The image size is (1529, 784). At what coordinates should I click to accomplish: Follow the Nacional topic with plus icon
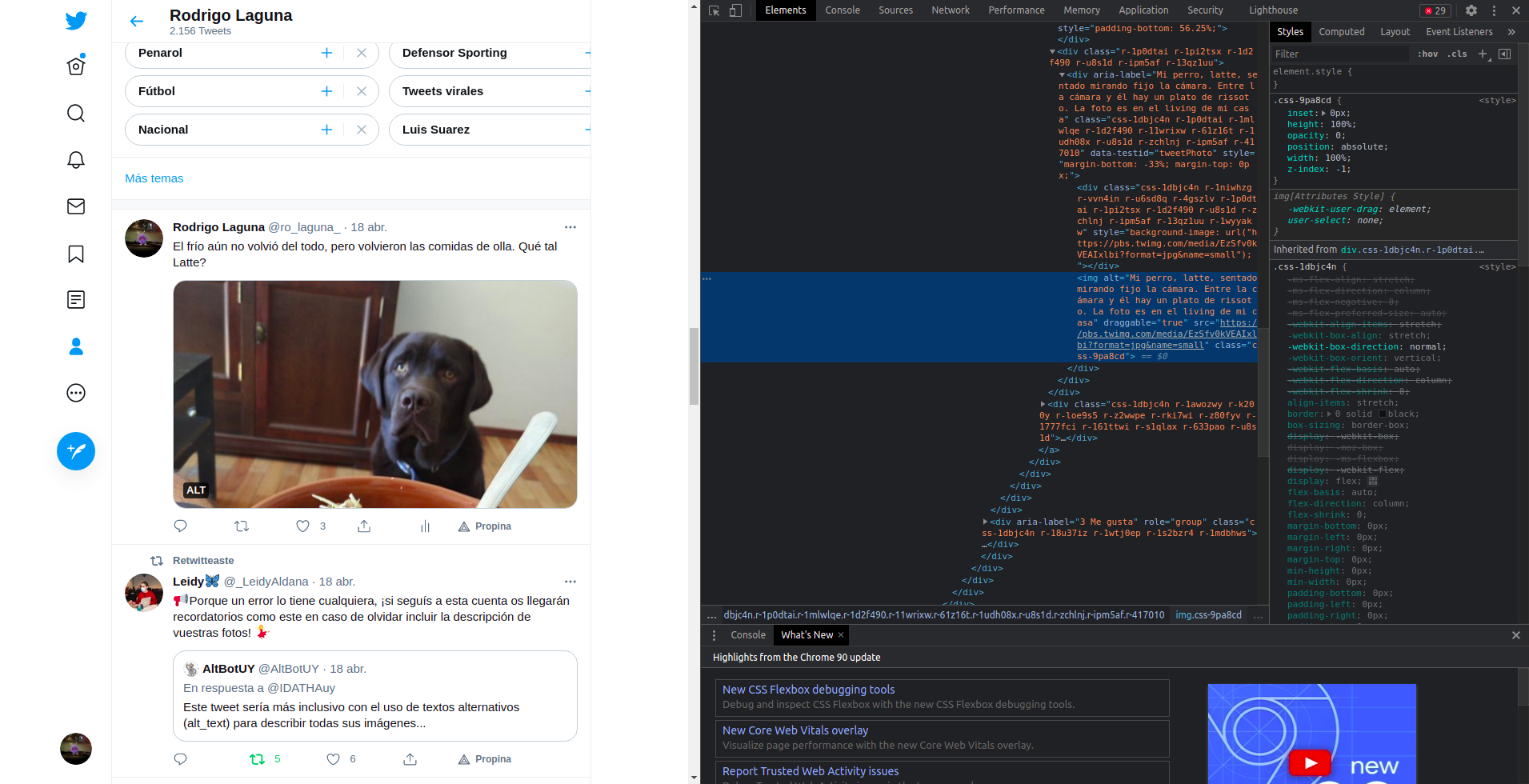[x=326, y=130]
